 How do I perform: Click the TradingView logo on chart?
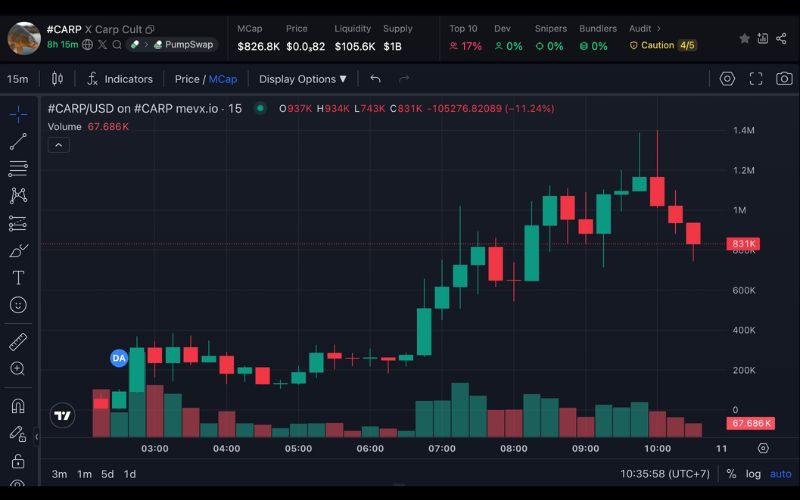(63, 416)
